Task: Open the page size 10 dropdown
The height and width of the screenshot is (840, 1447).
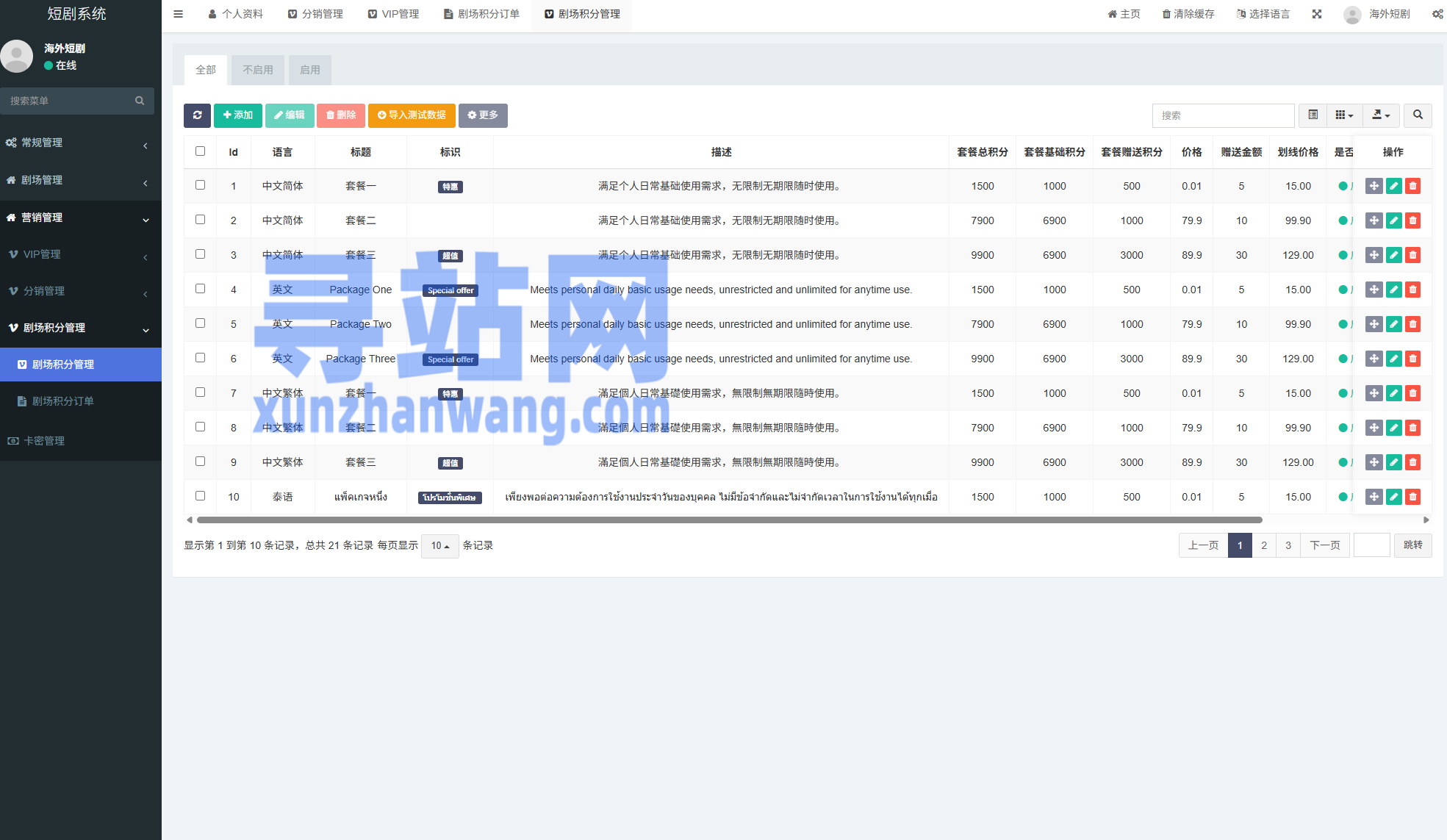Action: tap(439, 546)
